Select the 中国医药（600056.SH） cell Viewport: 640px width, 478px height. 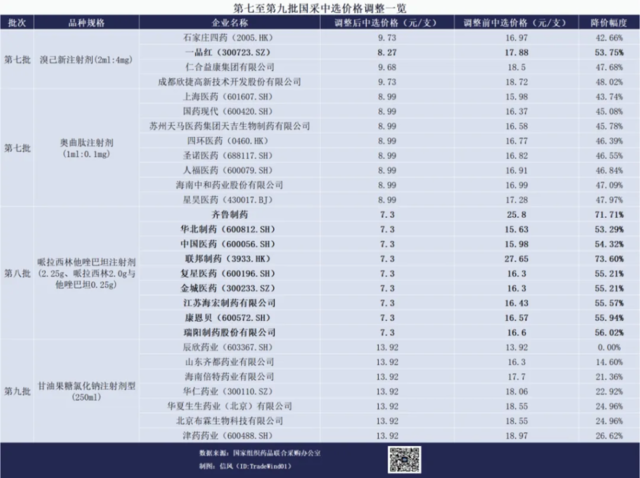pyautogui.click(x=229, y=244)
